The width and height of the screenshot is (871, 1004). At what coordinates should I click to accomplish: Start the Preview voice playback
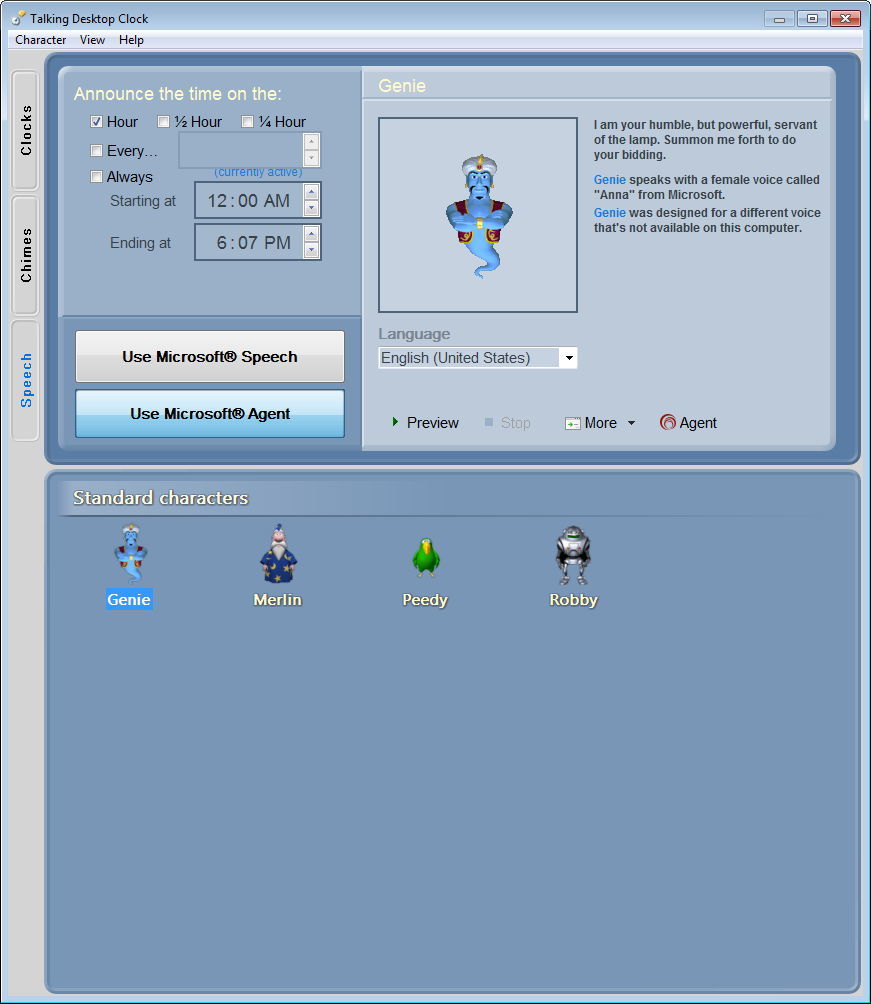point(424,422)
